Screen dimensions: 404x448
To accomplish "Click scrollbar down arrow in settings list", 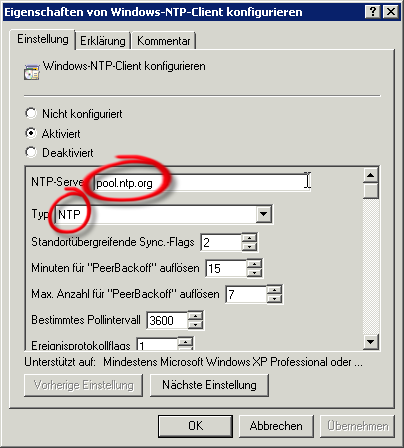I will tap(371, 341).
